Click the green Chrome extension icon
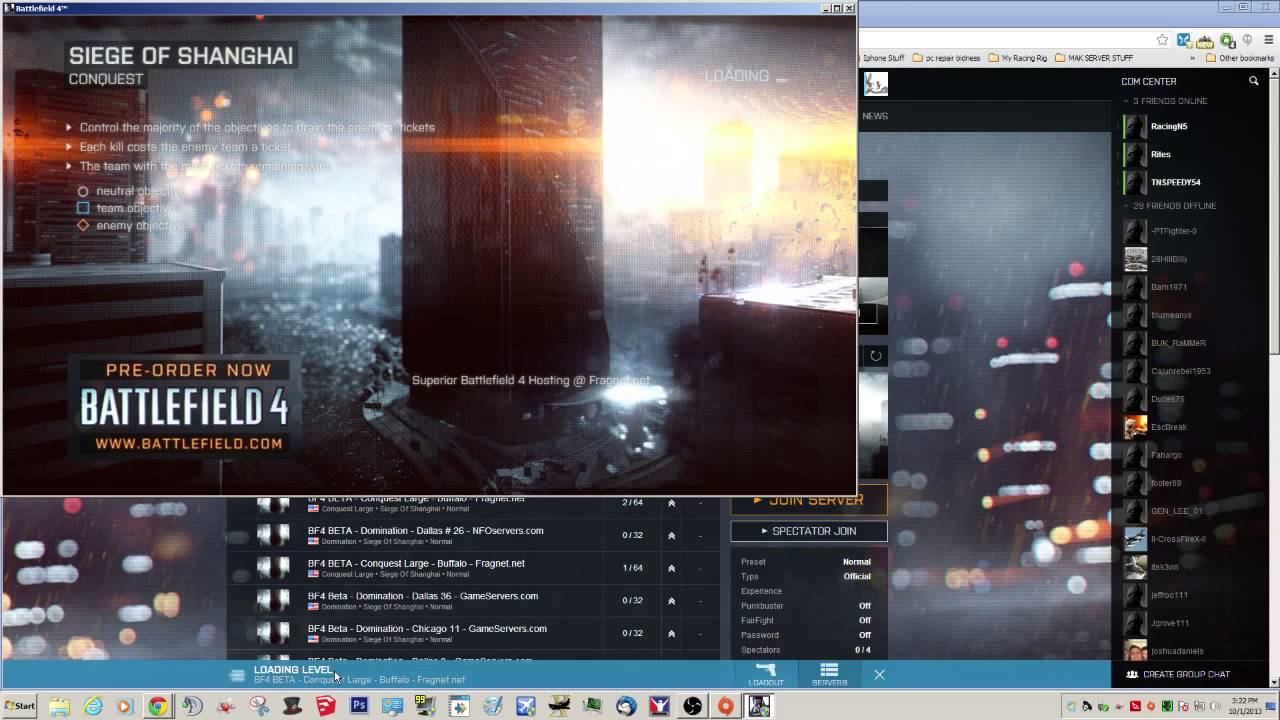This screenshot has height=720, width=1280. pyautogui.click(x=1227, y=40)
